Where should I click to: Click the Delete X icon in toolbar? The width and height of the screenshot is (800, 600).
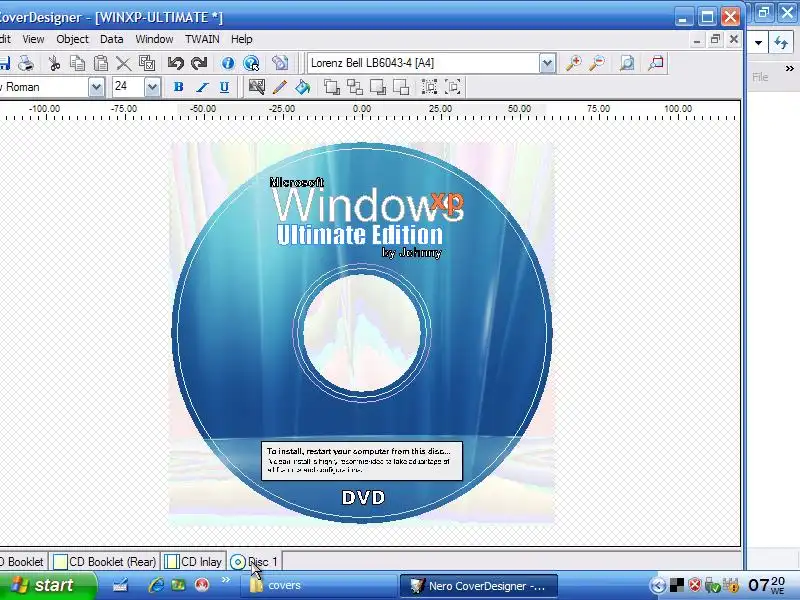pos(123,63)
